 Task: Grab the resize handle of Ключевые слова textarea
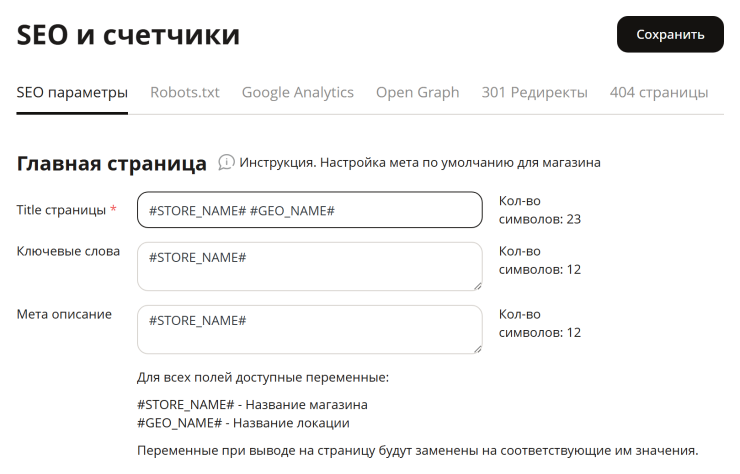(478, 286)
